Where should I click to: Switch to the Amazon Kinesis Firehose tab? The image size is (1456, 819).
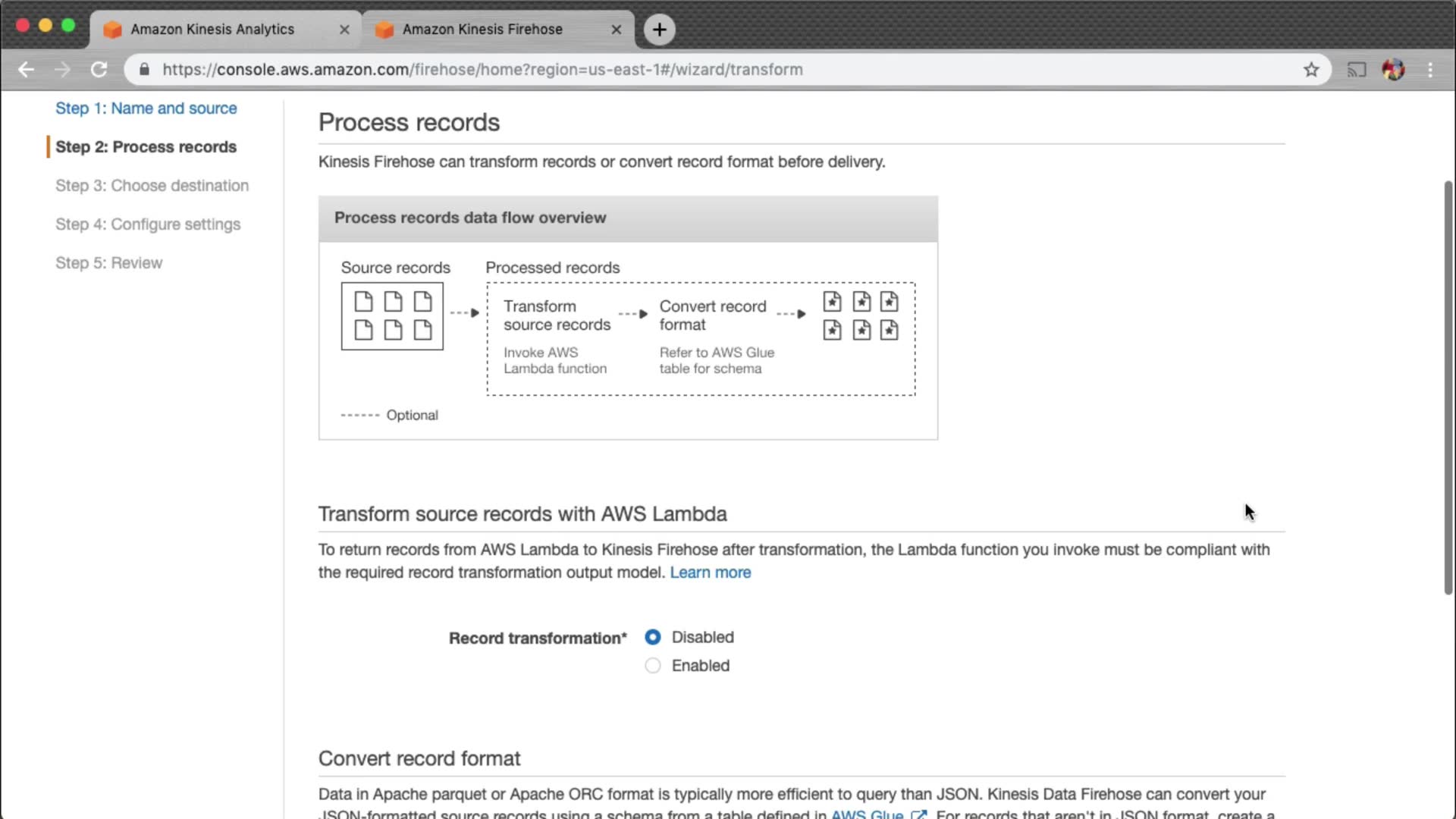tap(482, 30)
